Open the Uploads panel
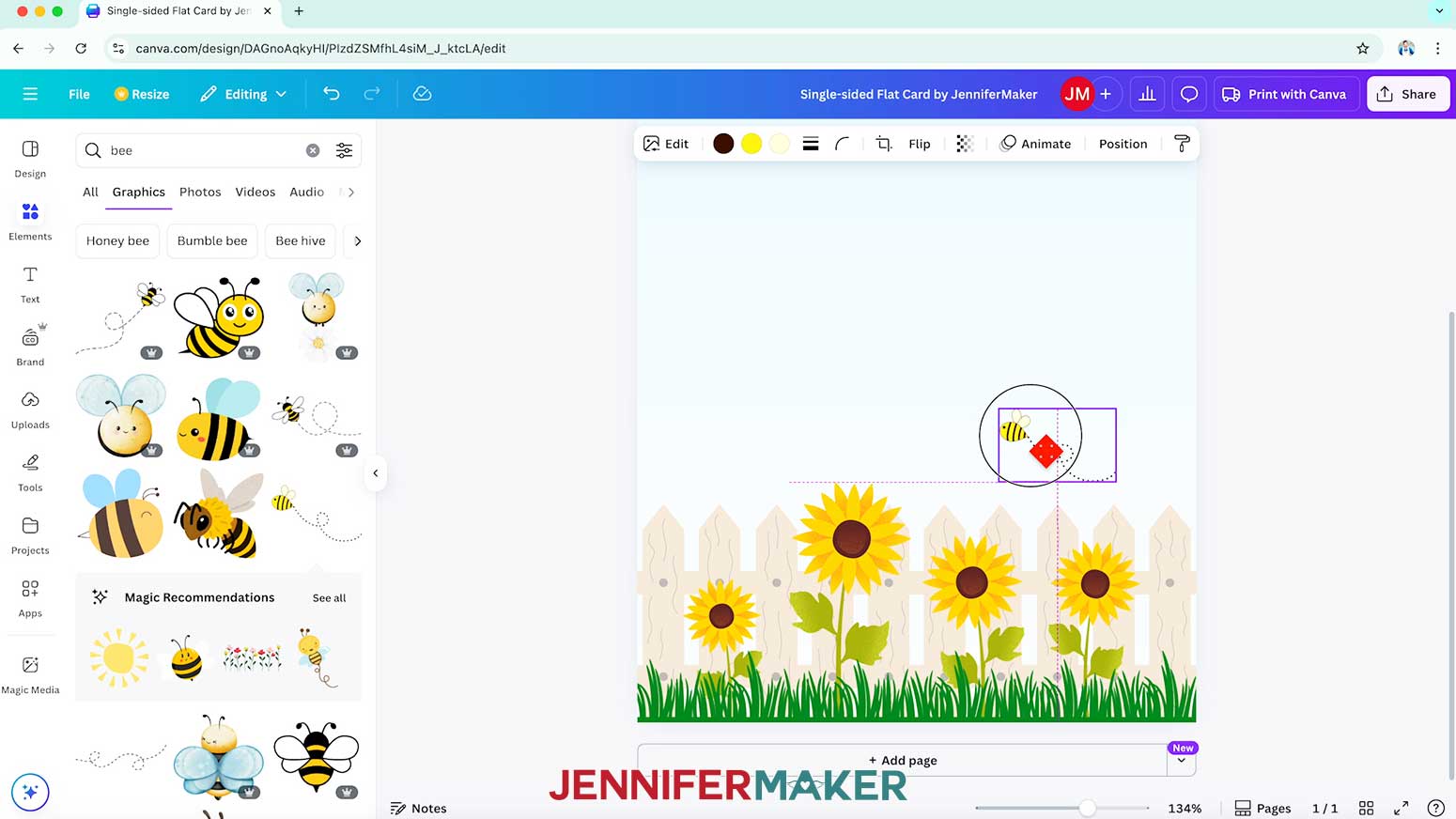This screenshot has height=819, width=1456. pos(30,410)
